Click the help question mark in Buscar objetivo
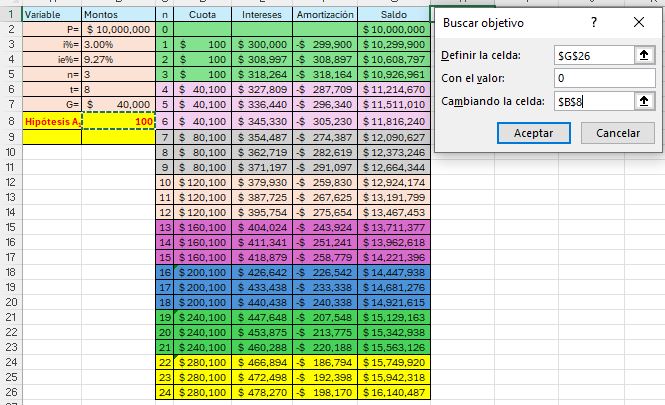Screen dimensions: 665x405 (x=594, y=21)
